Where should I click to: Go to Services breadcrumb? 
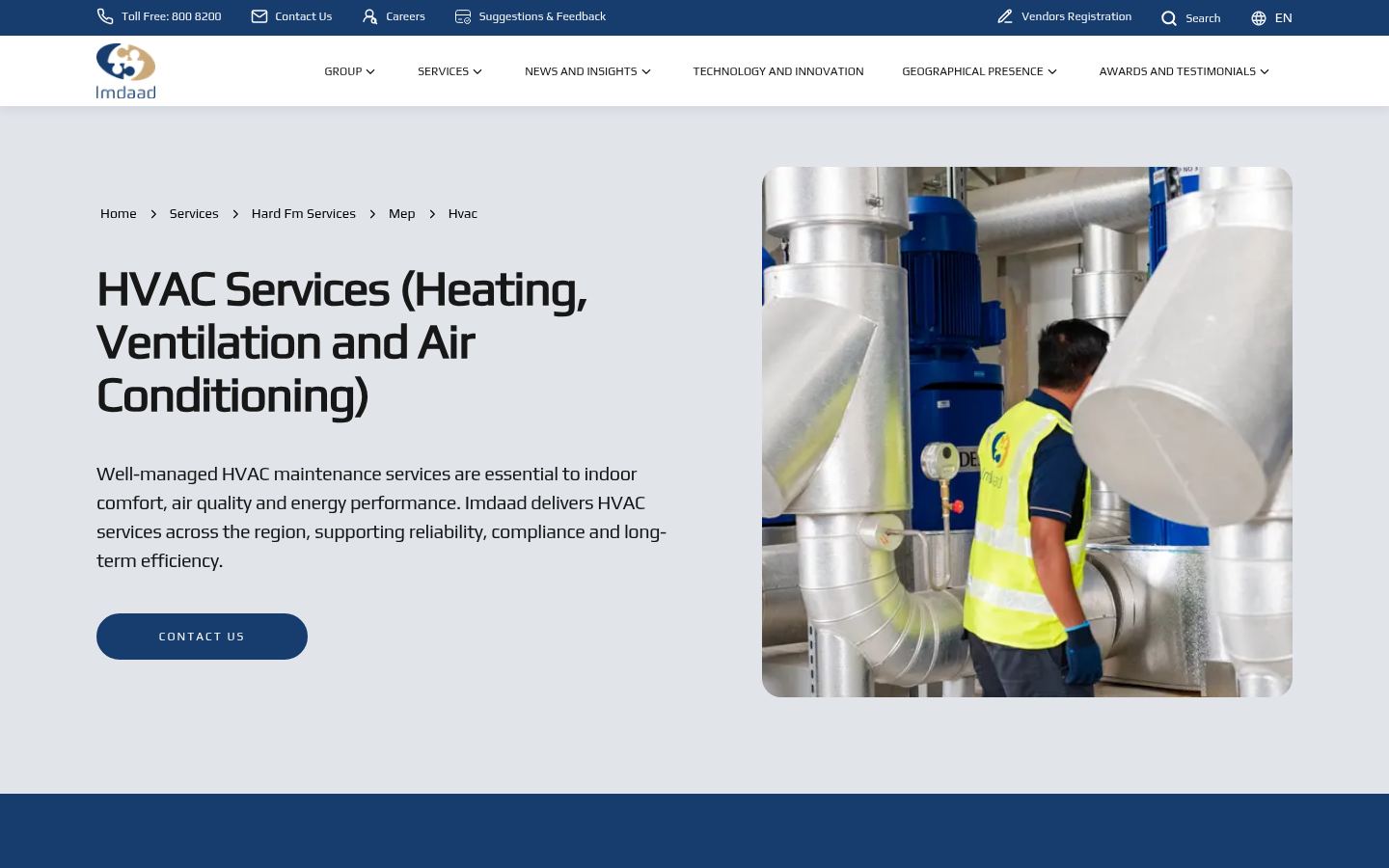click(x=194, y=213)
